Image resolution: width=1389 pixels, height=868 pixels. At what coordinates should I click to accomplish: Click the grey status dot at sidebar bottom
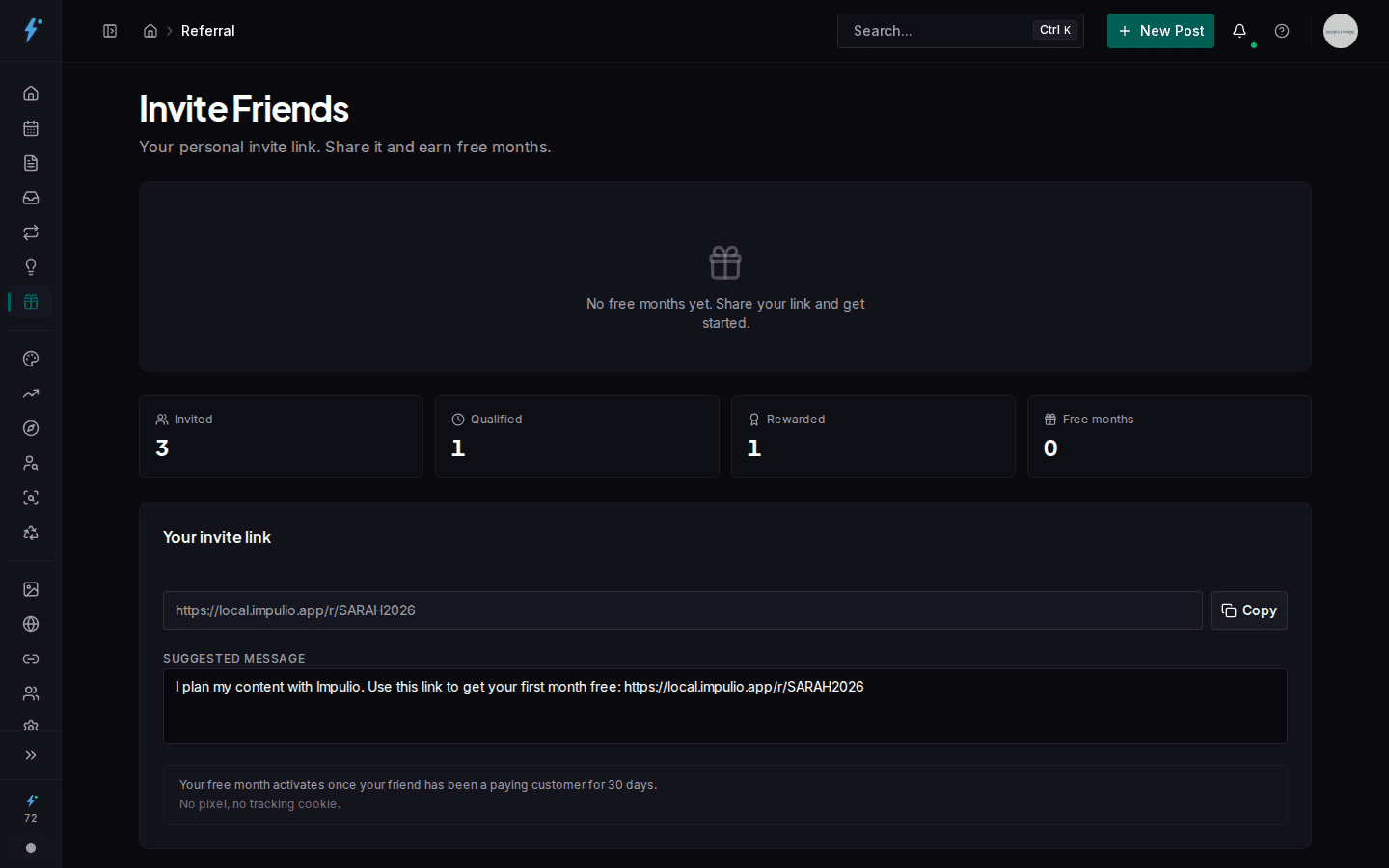coord(31,848)
